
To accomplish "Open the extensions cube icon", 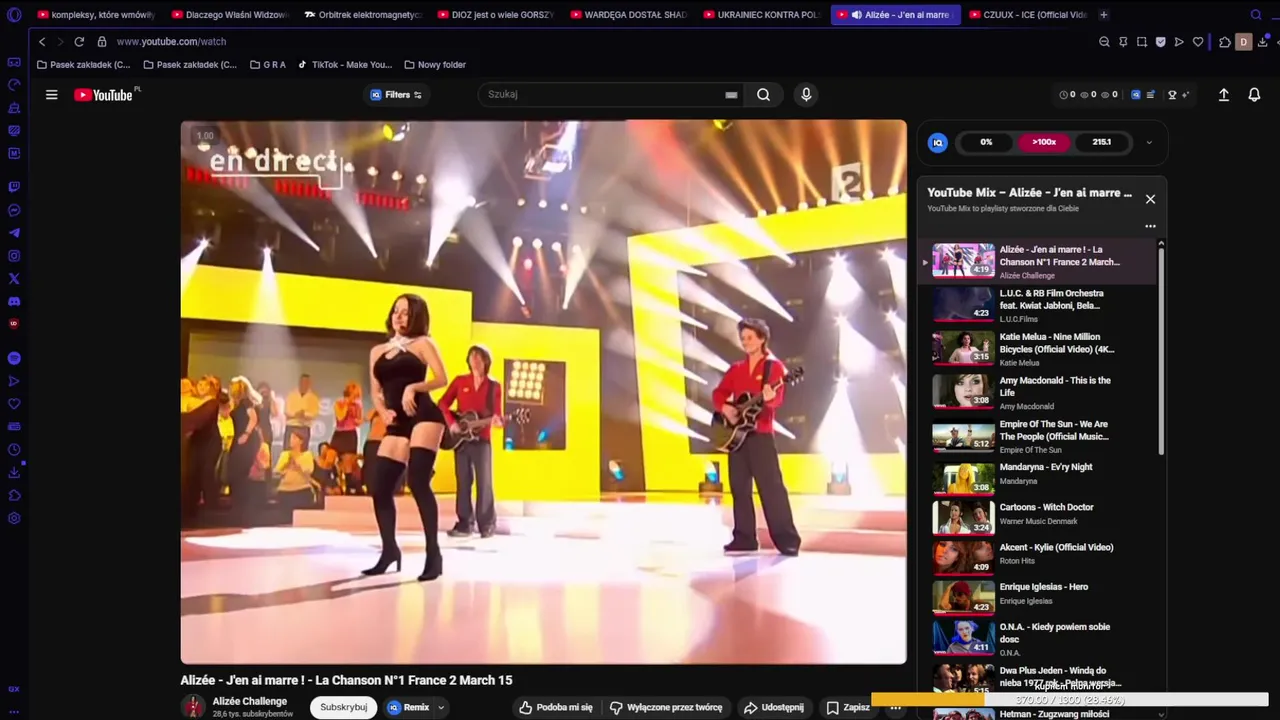I will click(x=1224, y=42).
